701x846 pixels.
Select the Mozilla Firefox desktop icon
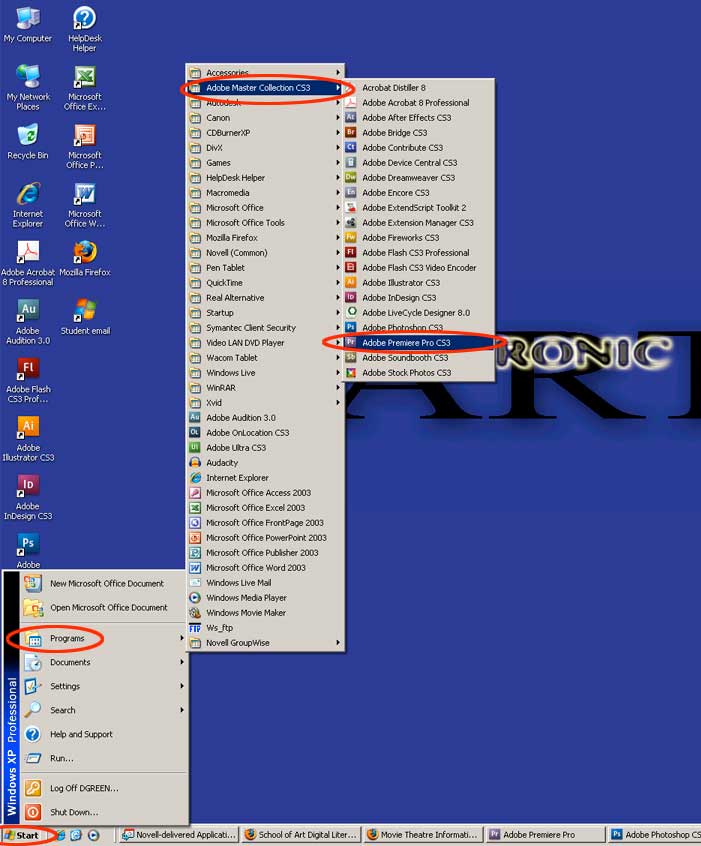point(85,258)
